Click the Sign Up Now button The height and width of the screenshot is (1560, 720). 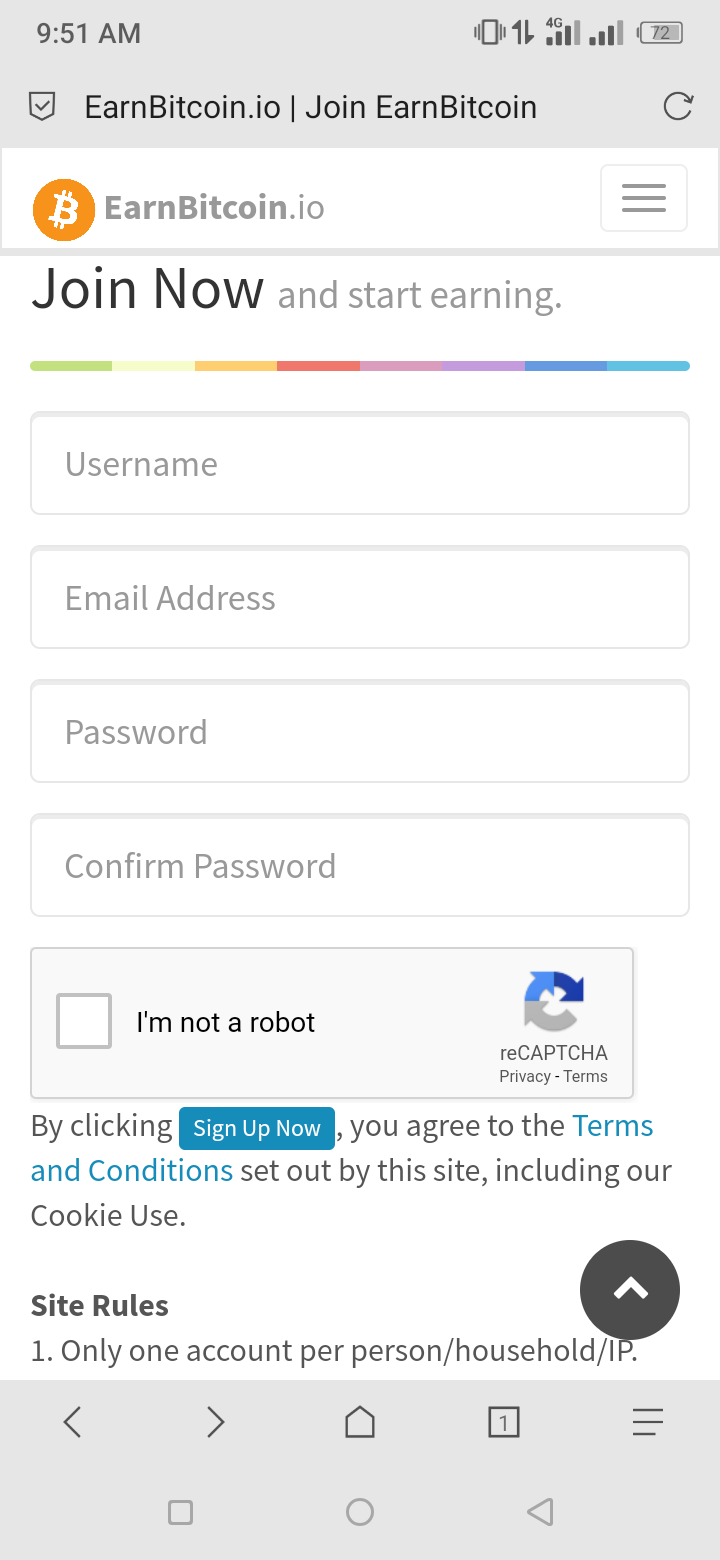(256, 1128)
